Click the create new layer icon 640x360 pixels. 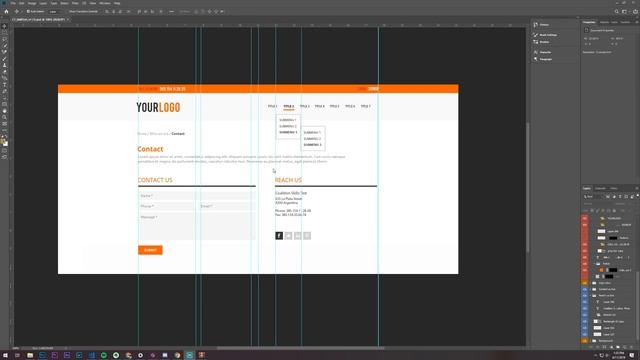pyautogui.click(x=624, y=347)
